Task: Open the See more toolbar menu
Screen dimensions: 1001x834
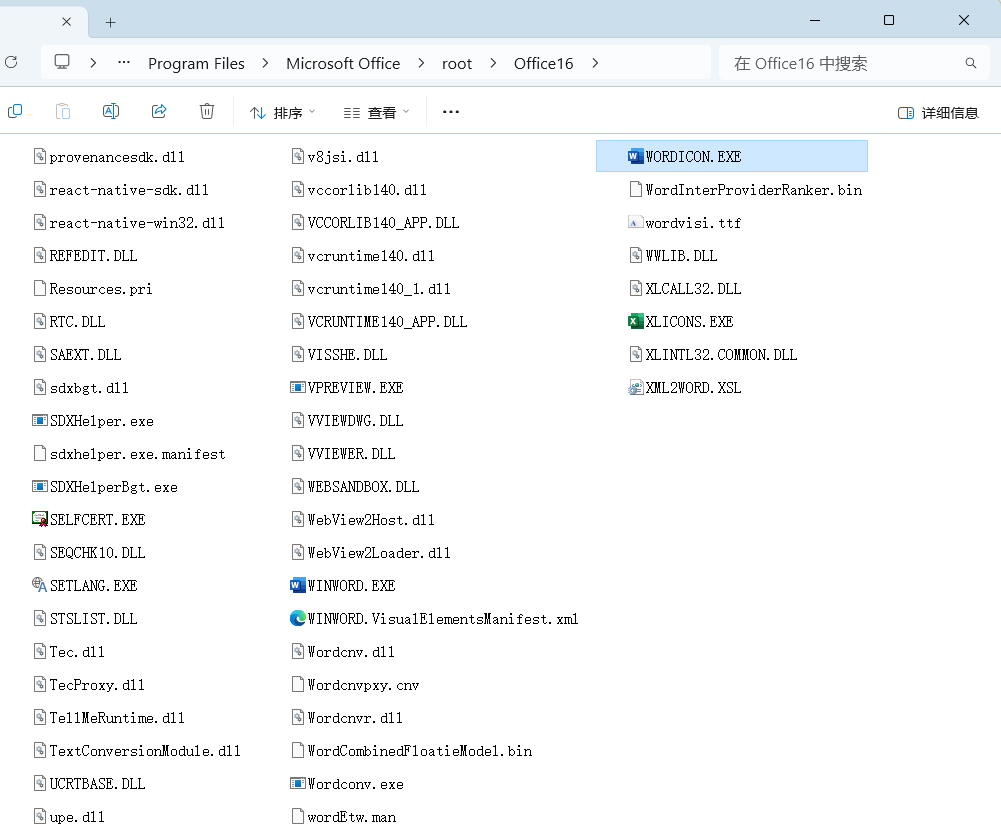Action: click(451, 112)
